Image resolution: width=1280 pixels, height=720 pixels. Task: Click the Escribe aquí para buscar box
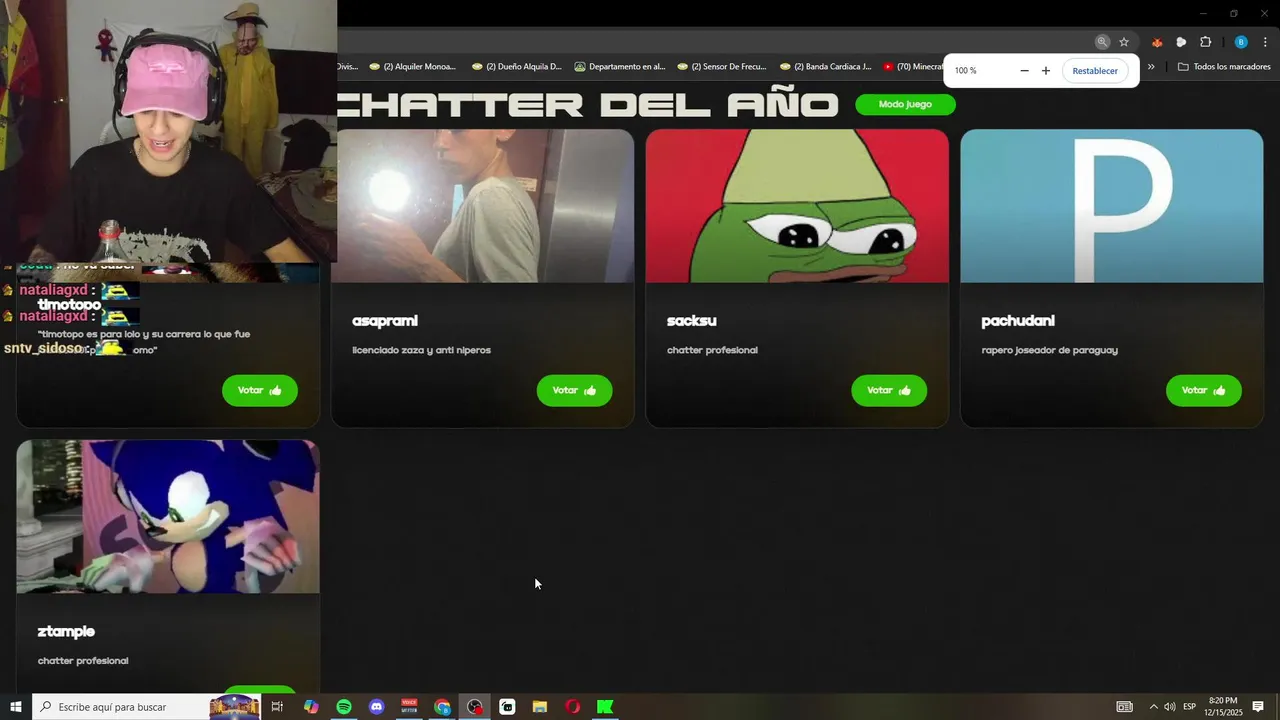147,707
